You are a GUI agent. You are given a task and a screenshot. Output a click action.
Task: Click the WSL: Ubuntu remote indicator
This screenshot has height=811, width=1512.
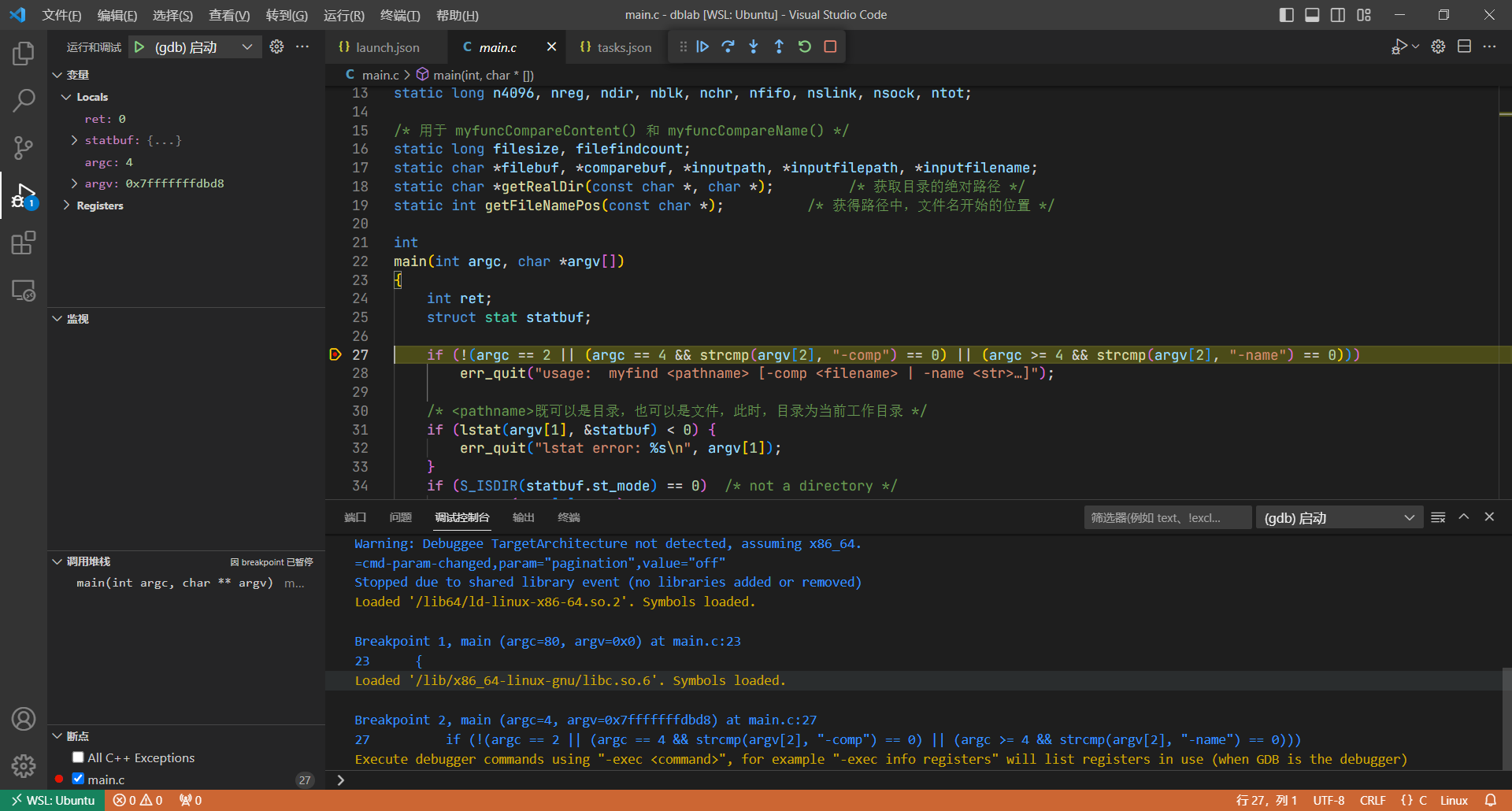click(x=53, y=800)
